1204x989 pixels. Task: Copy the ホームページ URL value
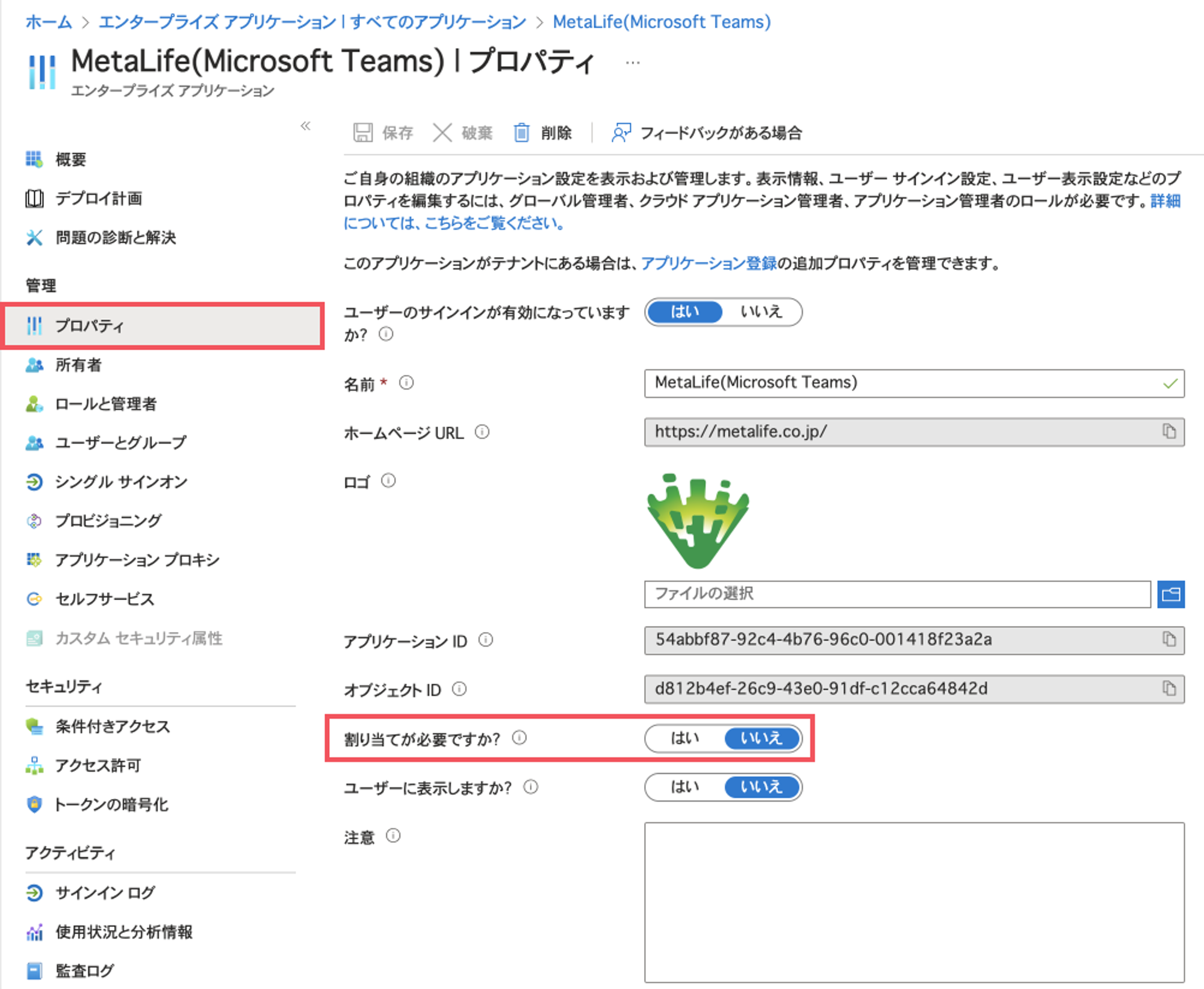[1169, 432]
